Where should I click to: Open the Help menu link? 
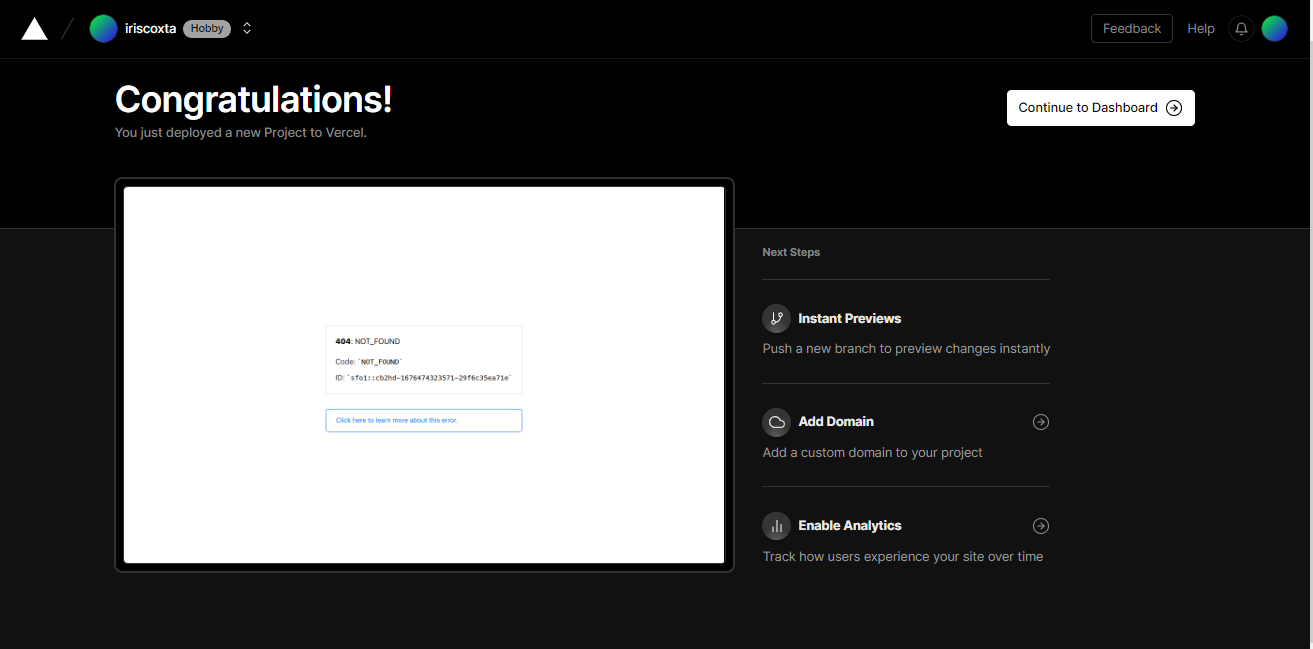tap(1200, 29)
